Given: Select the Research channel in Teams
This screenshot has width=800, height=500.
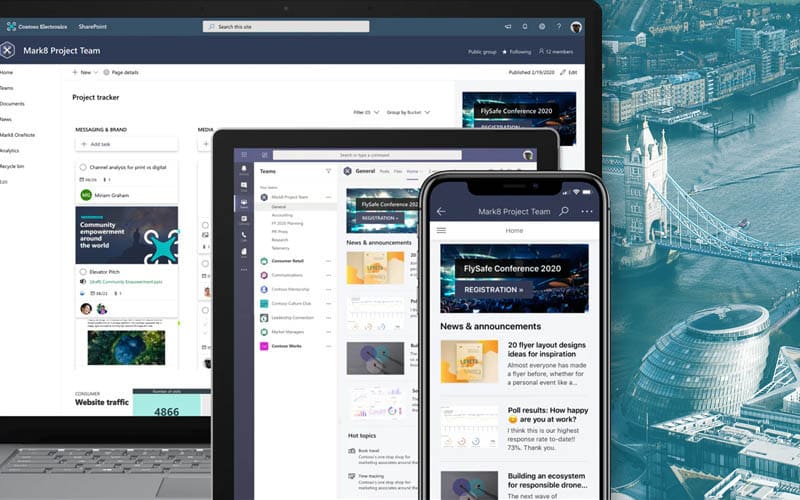Looking at the screenshot, I should click(280, 240).
